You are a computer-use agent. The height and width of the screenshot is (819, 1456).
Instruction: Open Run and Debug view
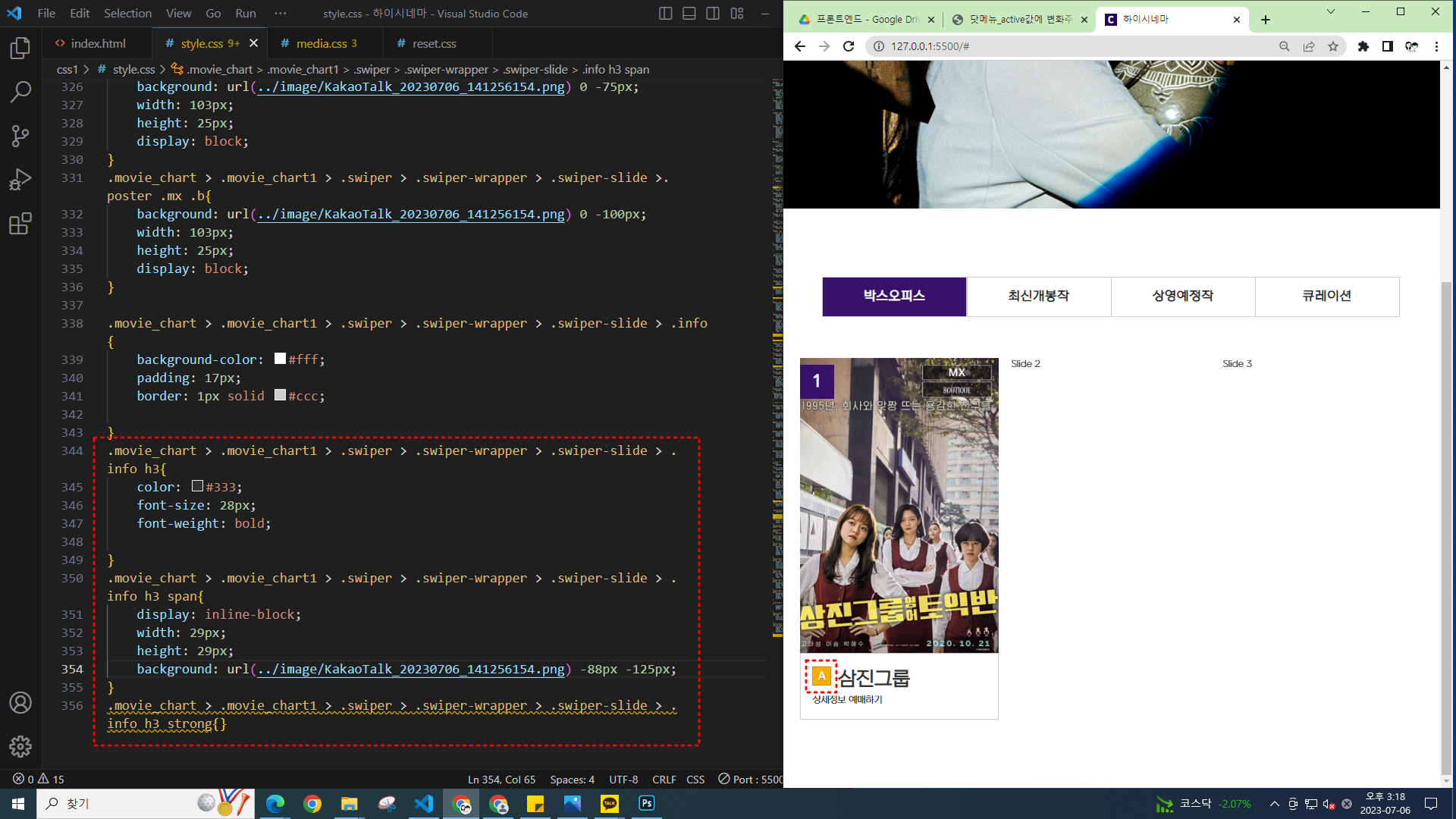[x=20, y=180]
